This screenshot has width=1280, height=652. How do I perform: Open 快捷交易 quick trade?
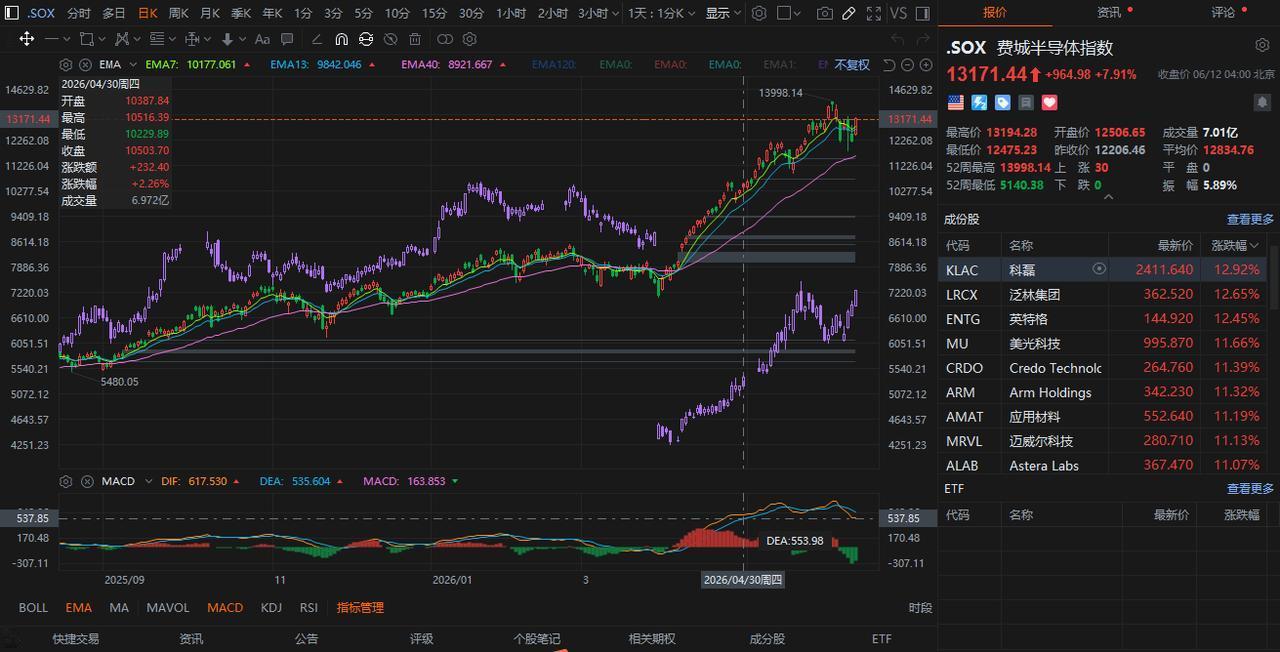tap(76, 638)
